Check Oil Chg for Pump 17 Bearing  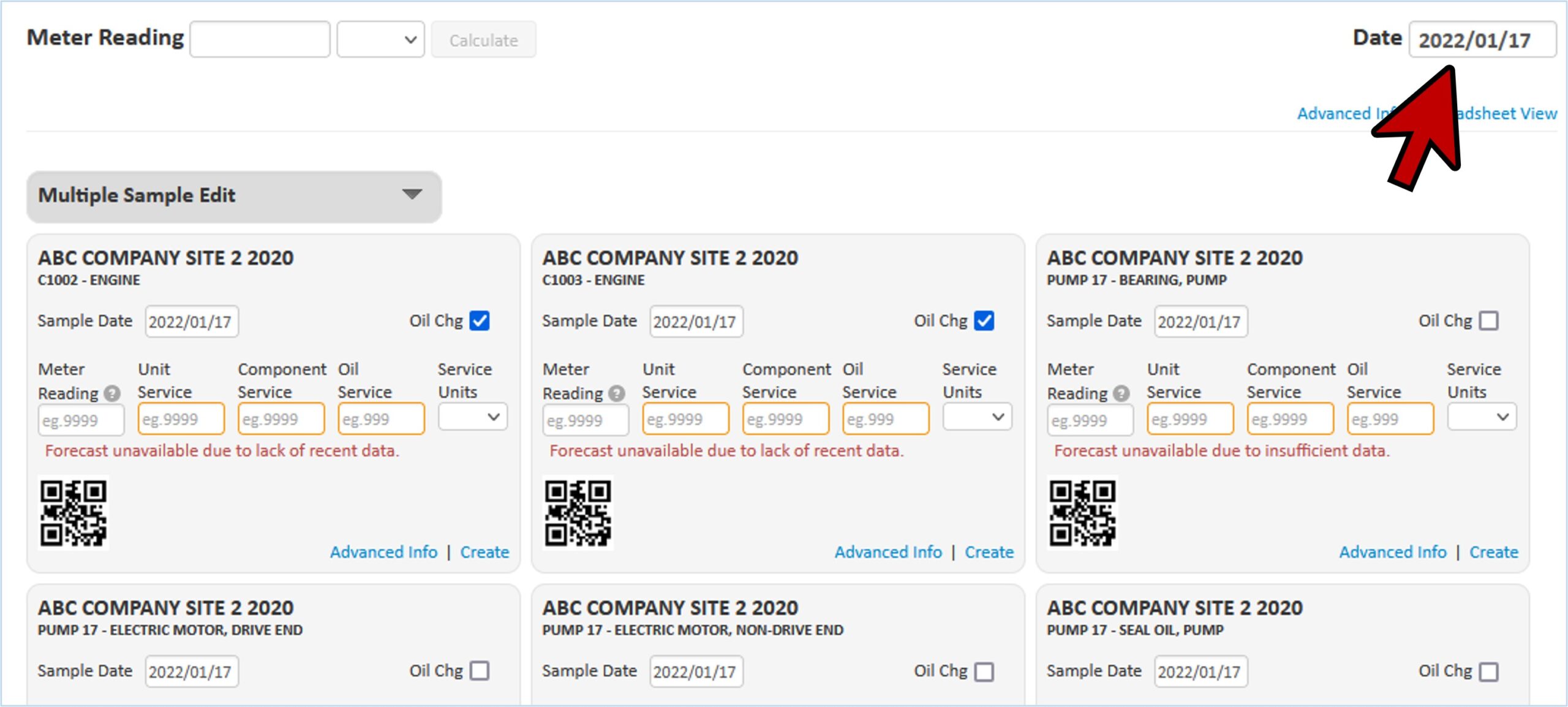[x=1489, y=321]
